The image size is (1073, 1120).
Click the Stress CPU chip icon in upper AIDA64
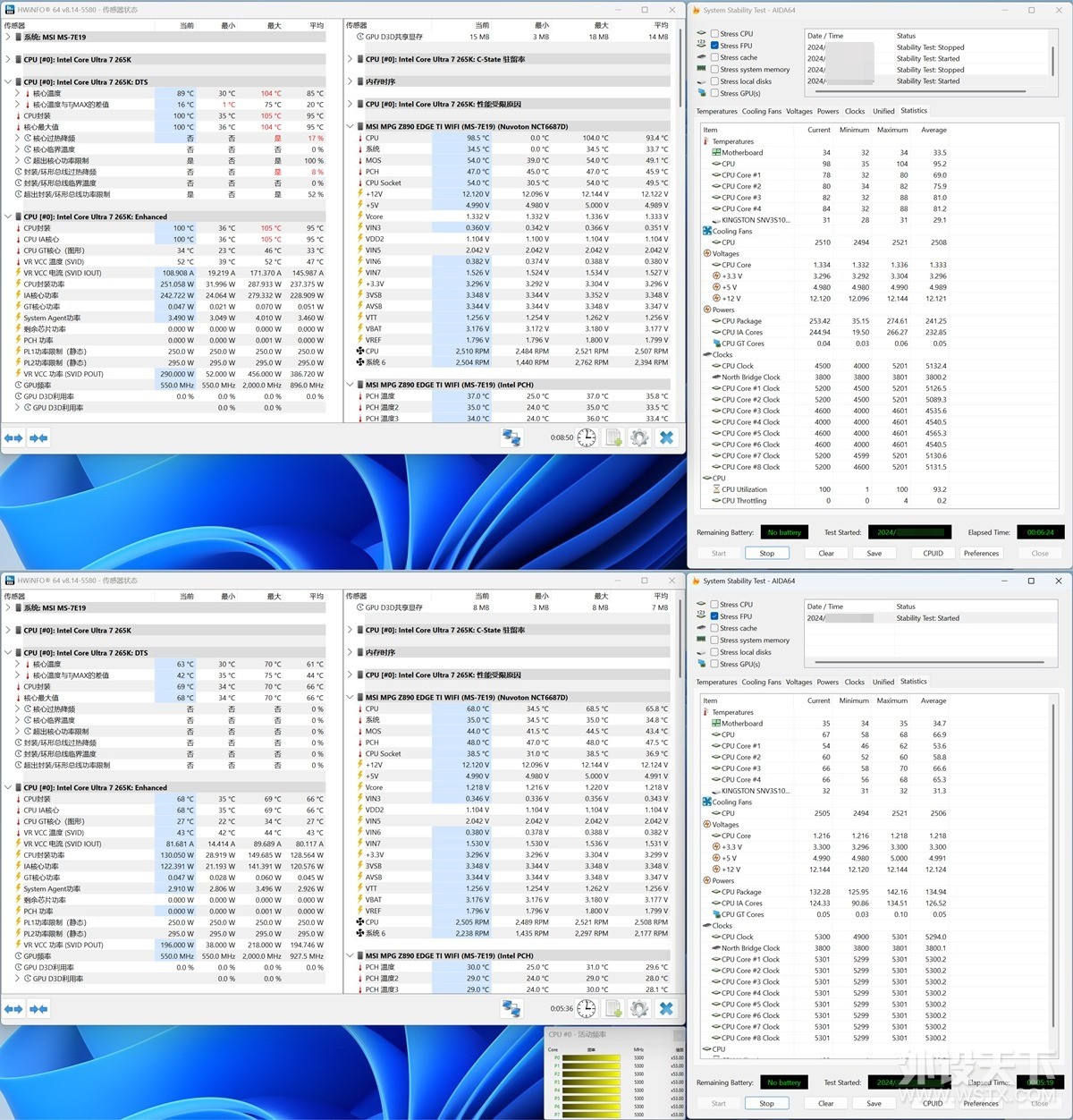click(x=701, y=34)
